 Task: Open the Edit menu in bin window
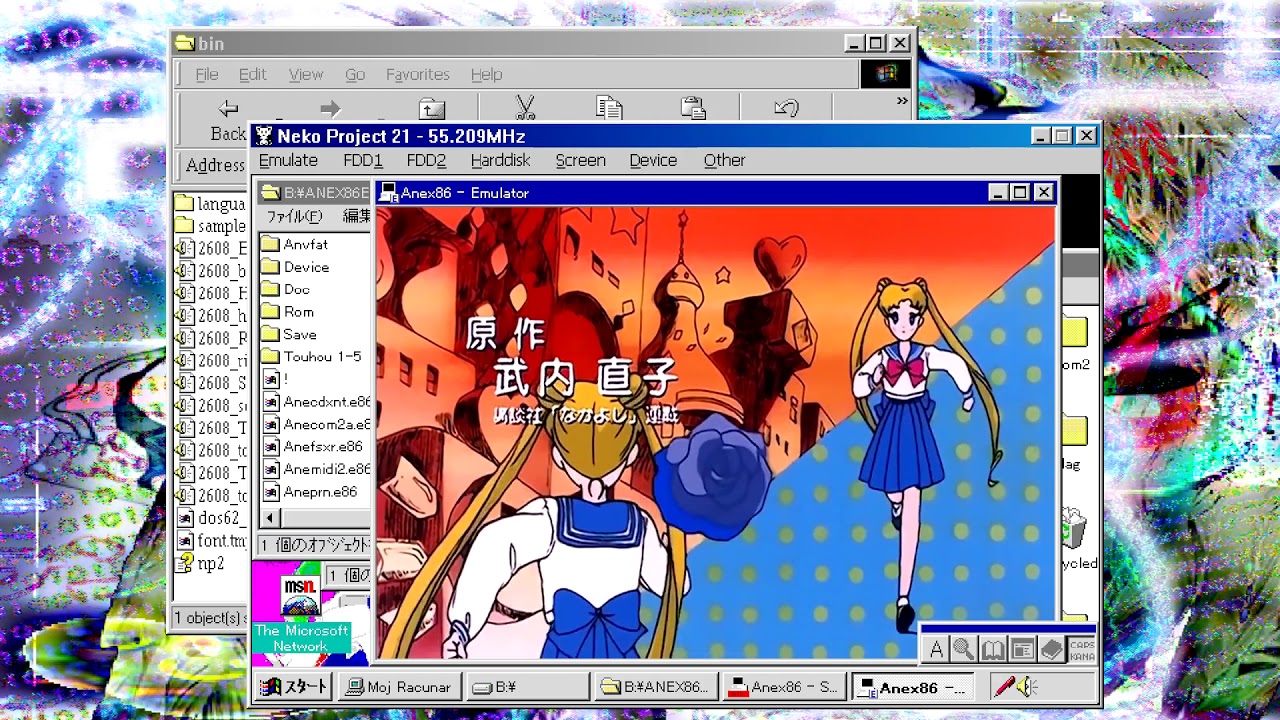(252, 74)
